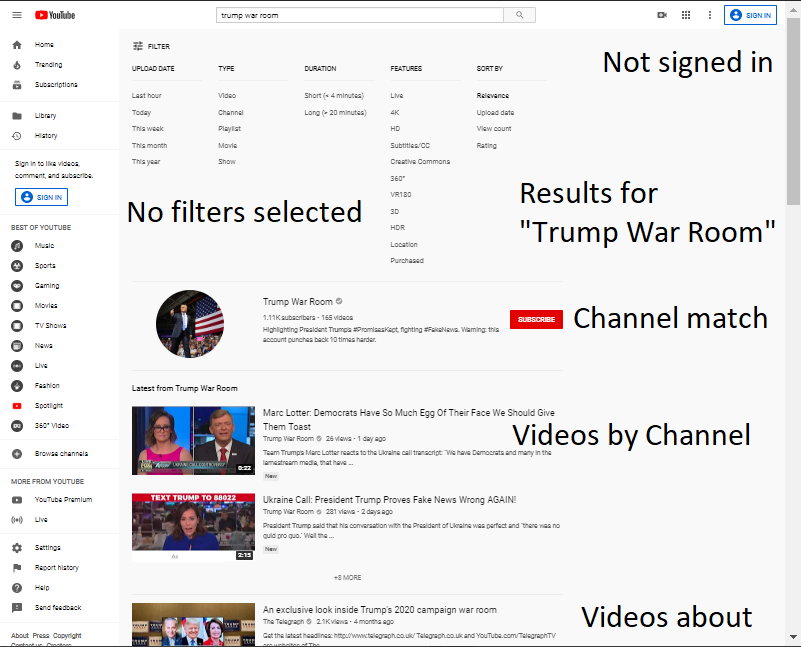Viewport: 801px width, 647px height.
Task: Select Long (> 20 minutes) duration
Action: pyautogui.click(x=336, y=112)
